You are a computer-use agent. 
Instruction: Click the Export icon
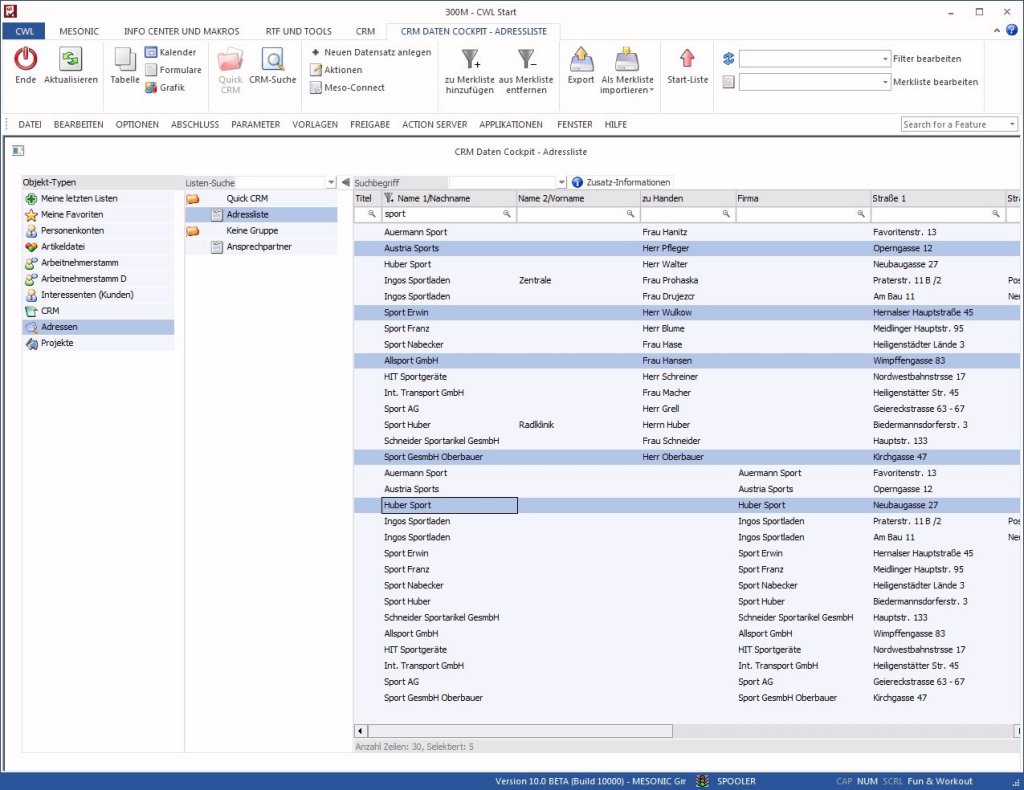point(581,59)
